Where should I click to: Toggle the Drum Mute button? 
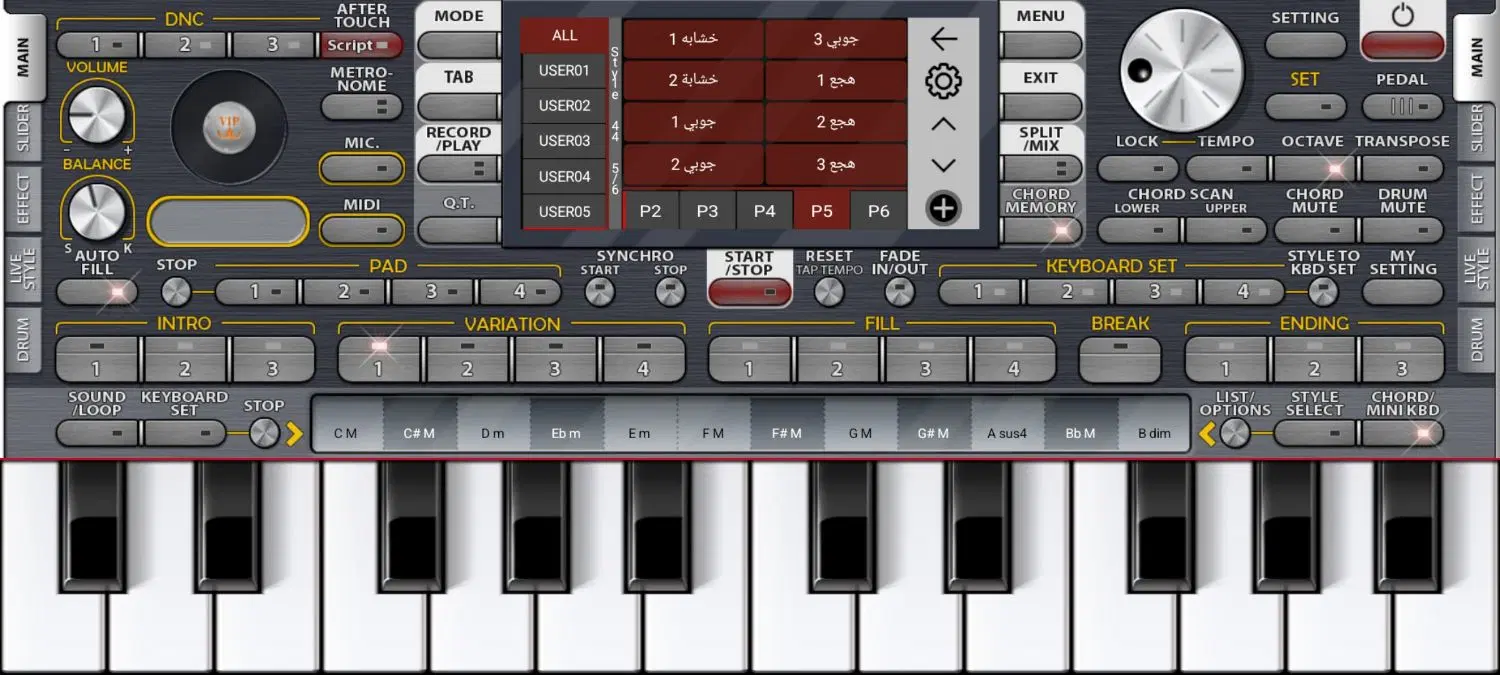pyautogui.click(x=1403, y=230)
